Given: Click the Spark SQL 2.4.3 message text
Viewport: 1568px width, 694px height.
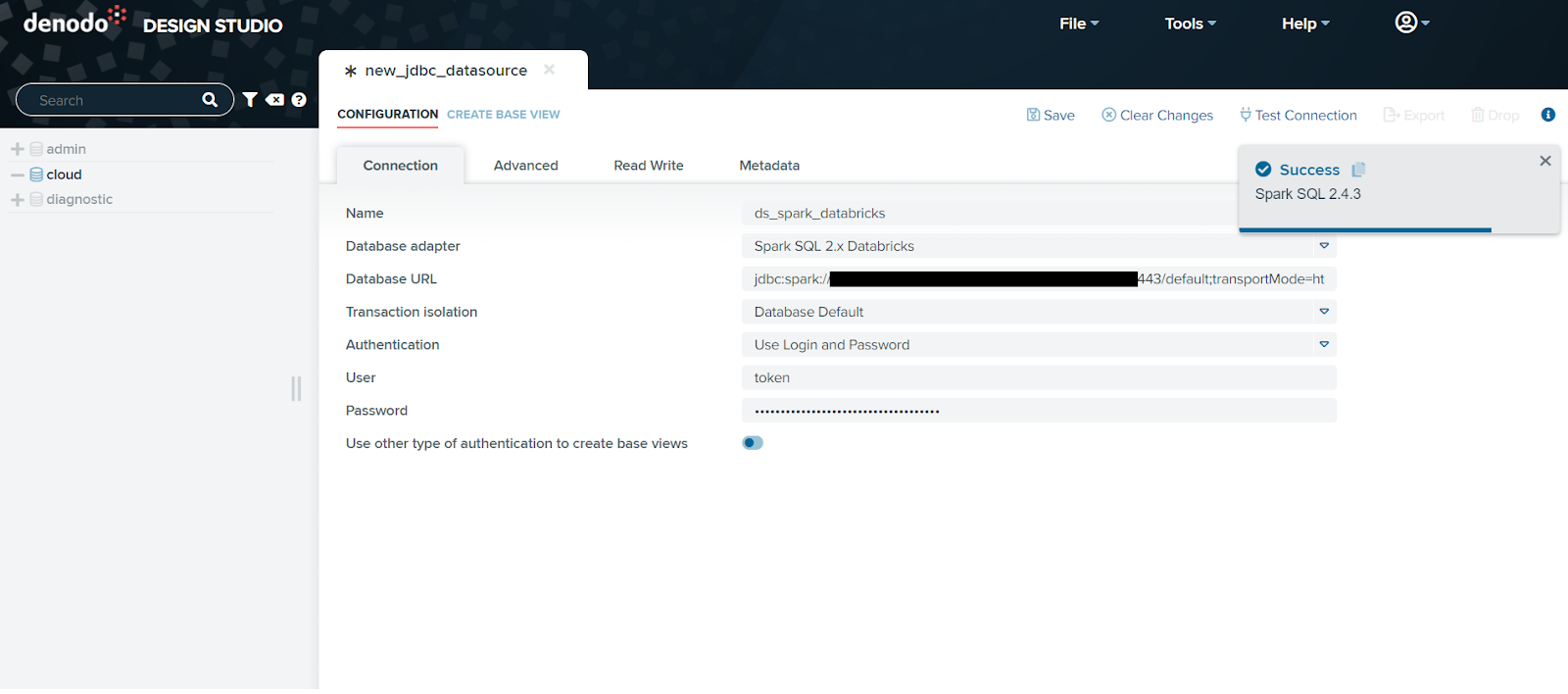Looking at the screenshot, I should coord(1308,194).
